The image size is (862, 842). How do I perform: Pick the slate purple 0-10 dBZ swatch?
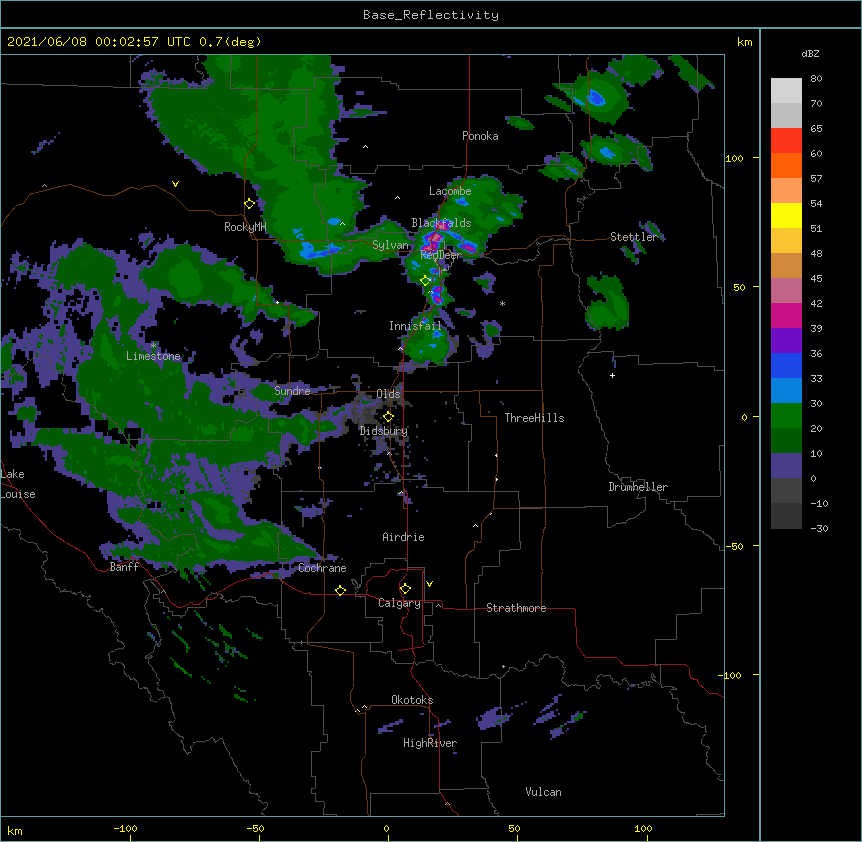coord(786,466)
